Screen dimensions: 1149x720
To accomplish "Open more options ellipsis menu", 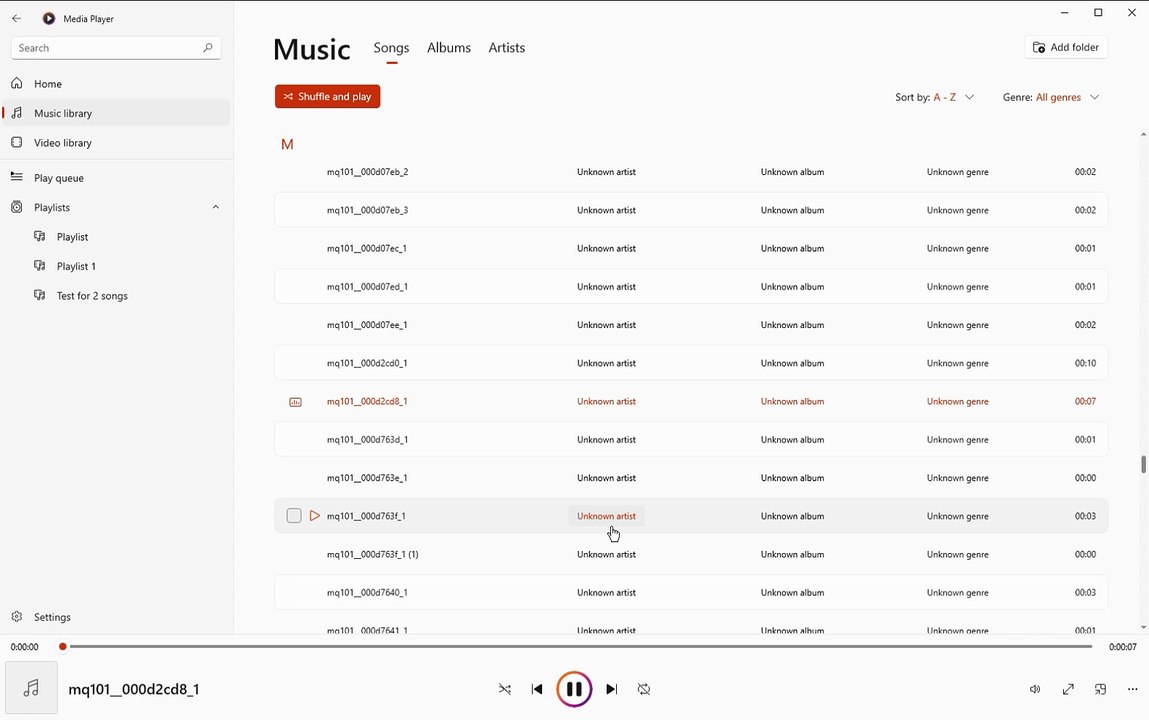I will coord(1133,689).
